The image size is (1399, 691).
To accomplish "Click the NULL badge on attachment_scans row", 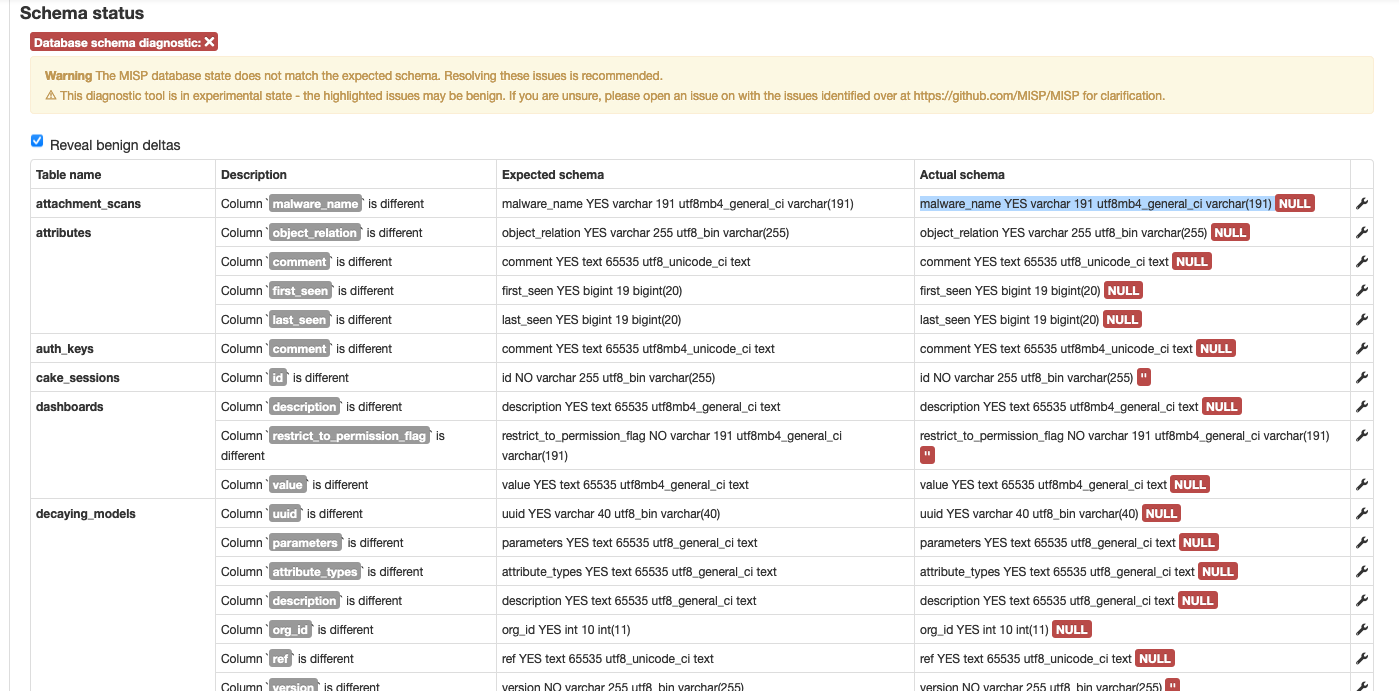I will 1295,203.
